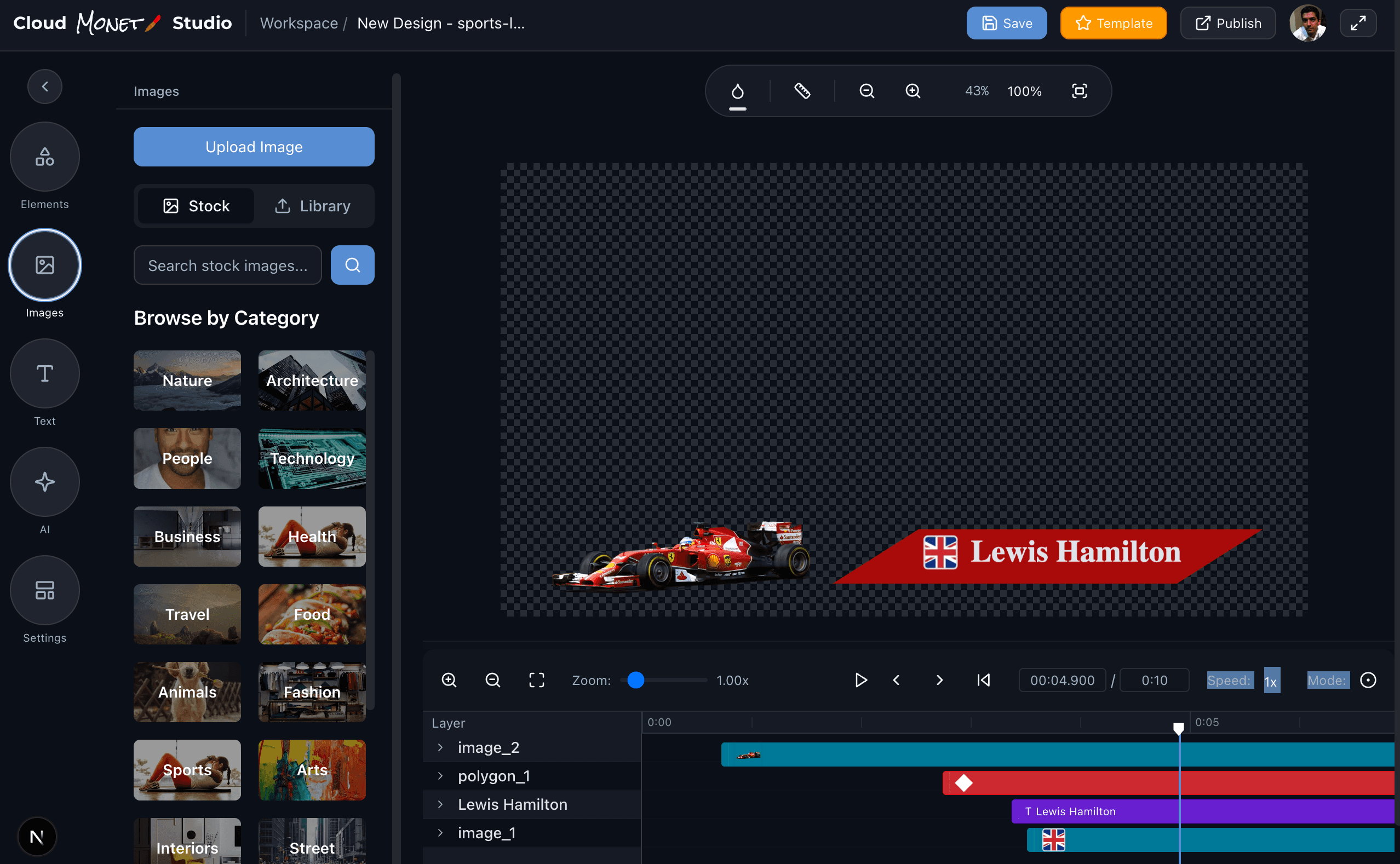Open the 1x speed selector
Screen dimensions: 1400x864
[1271, 681]
